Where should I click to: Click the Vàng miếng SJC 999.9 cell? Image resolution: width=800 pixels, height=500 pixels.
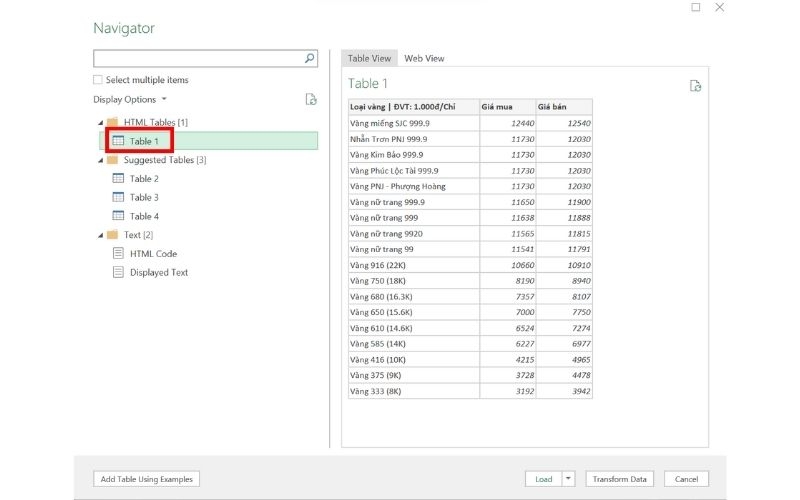[414, 123]
